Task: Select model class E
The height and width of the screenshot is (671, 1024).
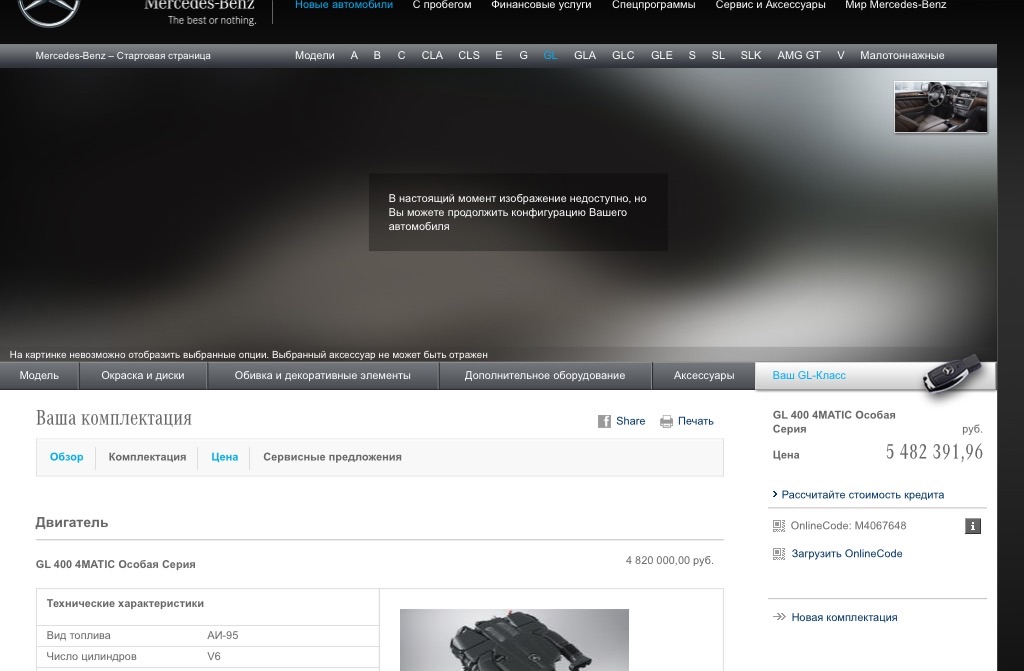Action: pyautogui.click(x=499, y=56)
